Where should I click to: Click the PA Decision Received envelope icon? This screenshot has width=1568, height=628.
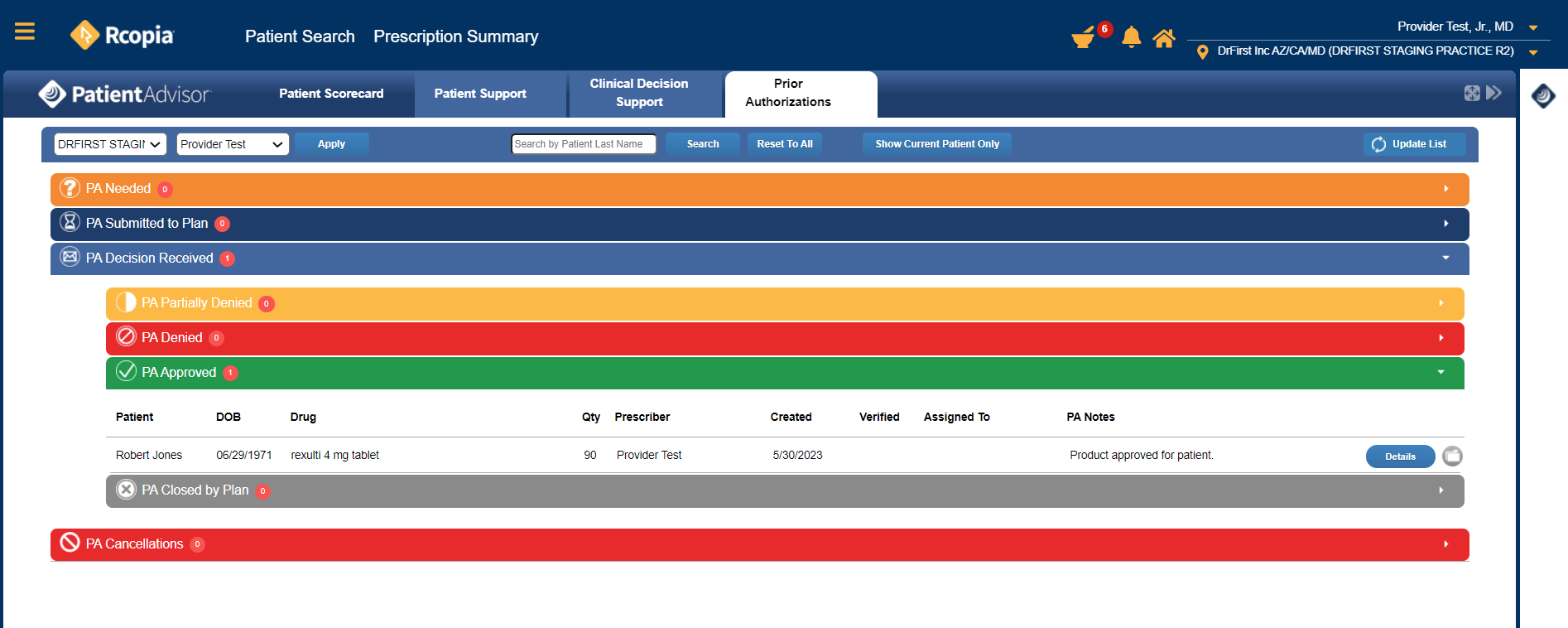click(x=70, y=257)
